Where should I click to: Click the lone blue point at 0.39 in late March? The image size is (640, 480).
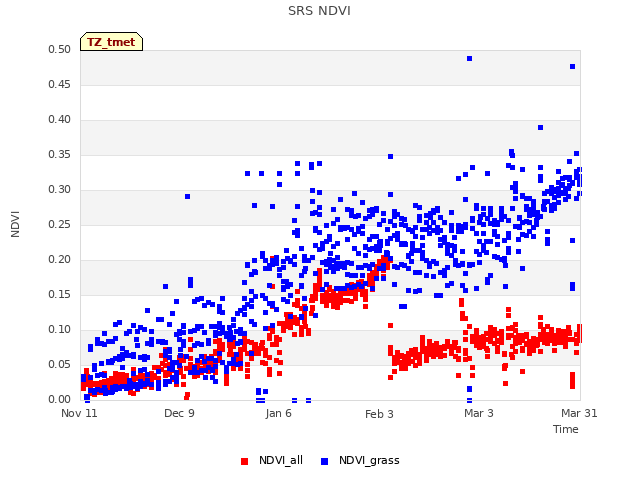pos(540,128)
